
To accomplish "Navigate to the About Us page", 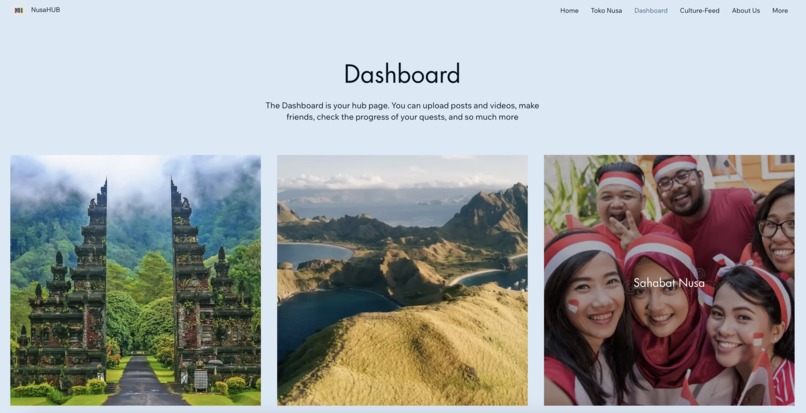I will click(x=745, y=10).
